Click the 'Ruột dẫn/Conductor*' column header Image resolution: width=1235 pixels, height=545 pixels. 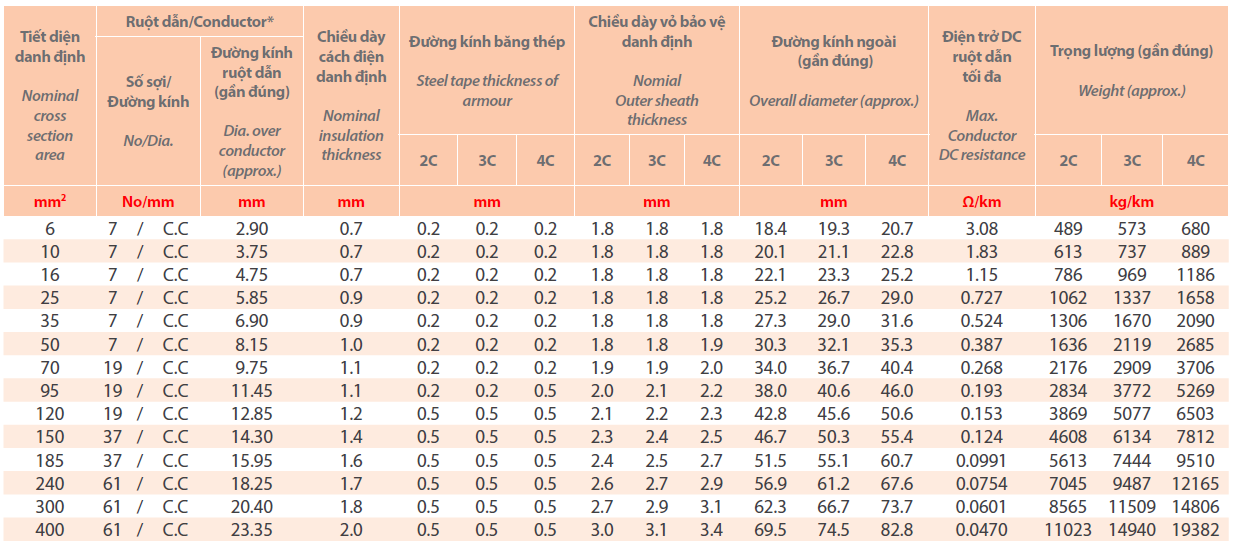[x=199, y=21]
